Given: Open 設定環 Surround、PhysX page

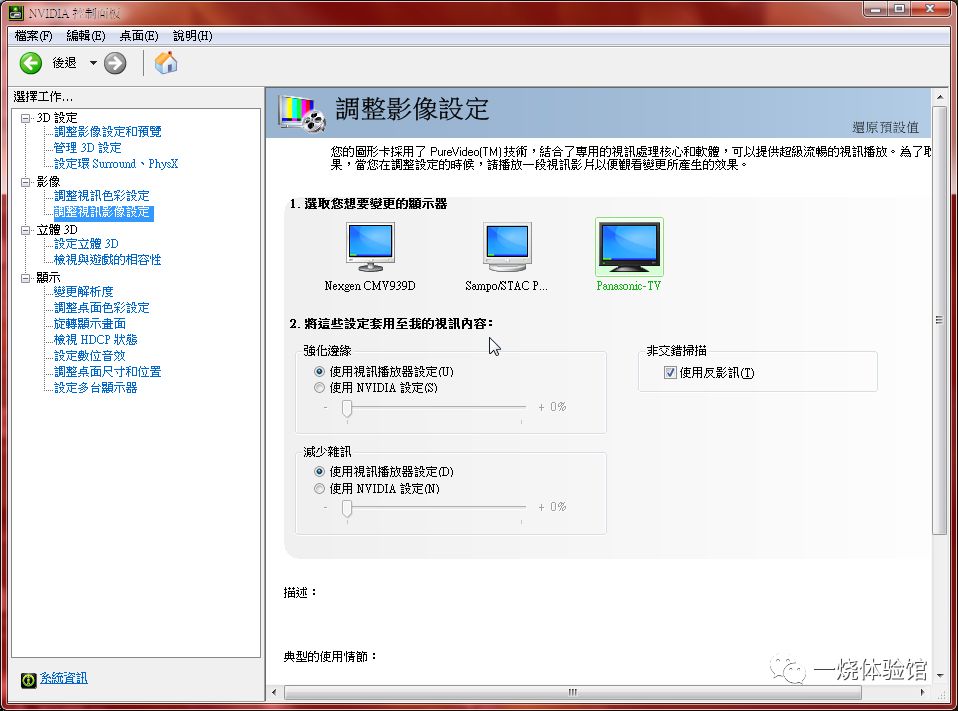Looking at the screenshot, I should click(x=116, y=164).
